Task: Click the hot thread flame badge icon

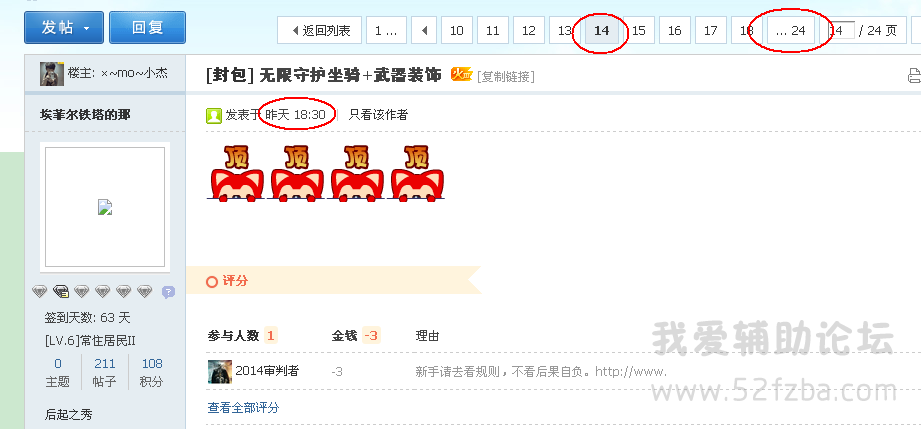Action: click(x=461, y=74)
